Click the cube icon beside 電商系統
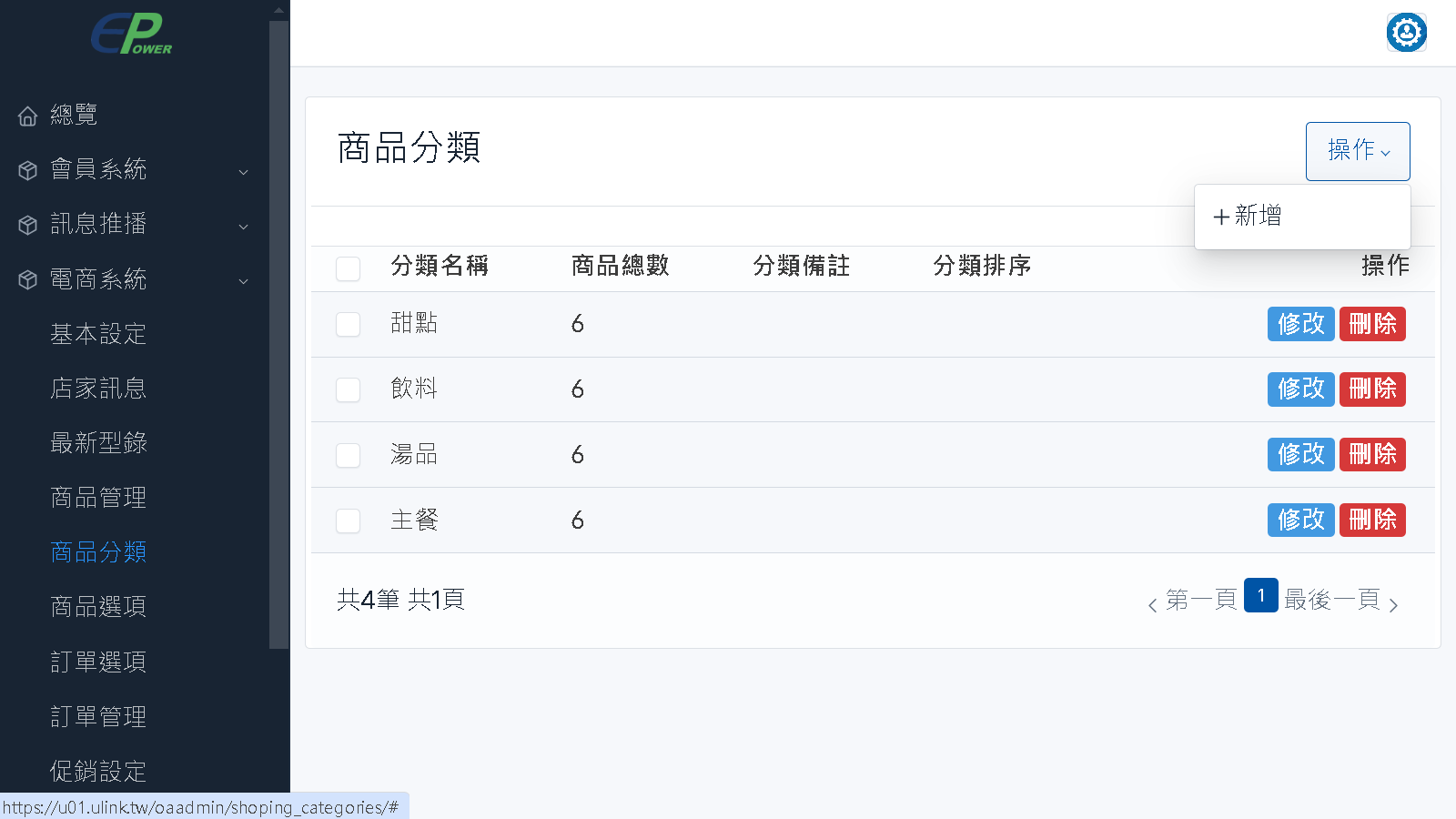Image resolution: width=1456 pixels, height=819 pixels. (x=27, y=279)
